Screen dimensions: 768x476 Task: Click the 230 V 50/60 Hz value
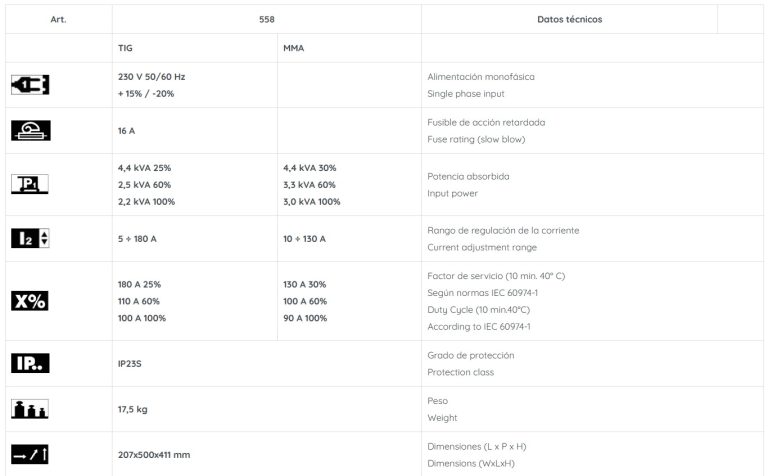tap(152, 76)
